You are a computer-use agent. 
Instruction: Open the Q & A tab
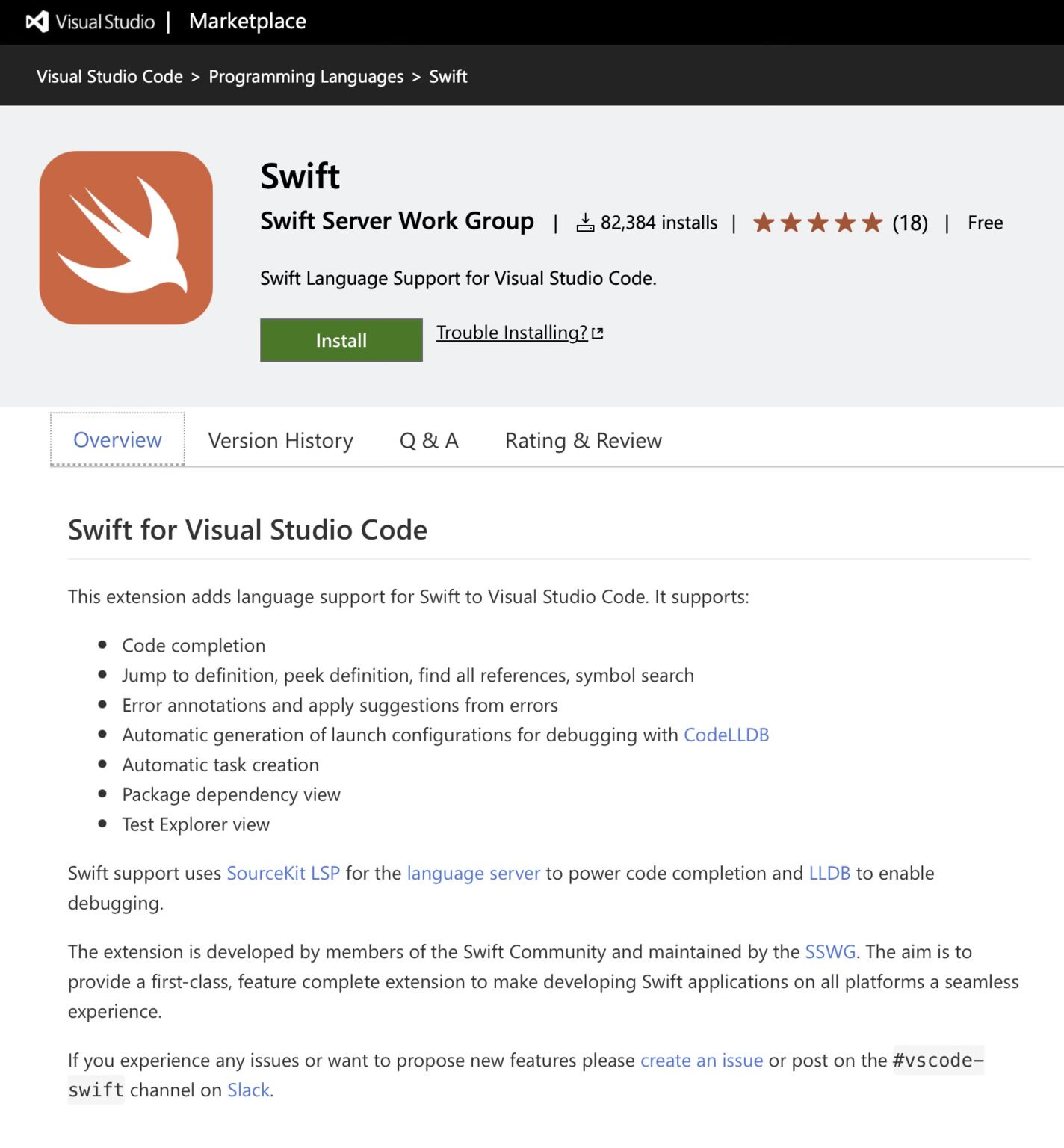tap(429, 441)
